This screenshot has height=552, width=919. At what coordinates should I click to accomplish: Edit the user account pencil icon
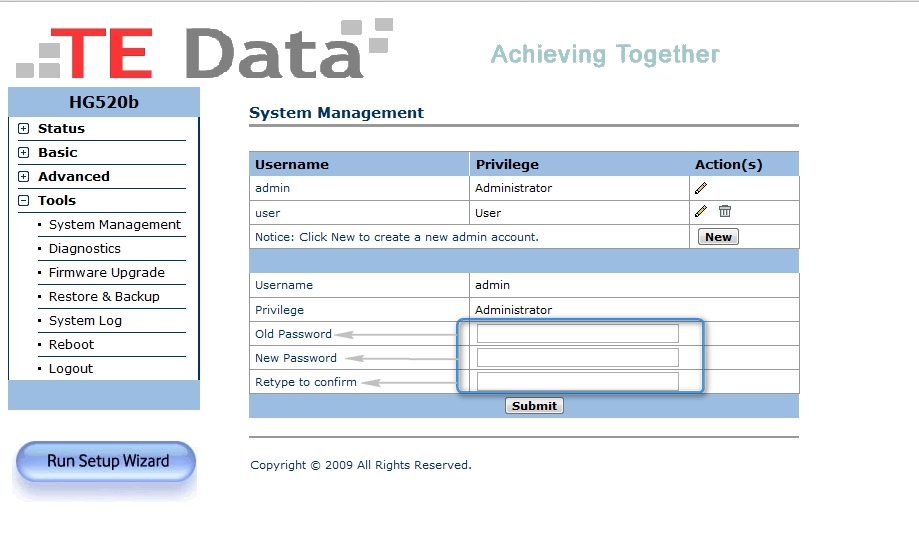[700, 211]
